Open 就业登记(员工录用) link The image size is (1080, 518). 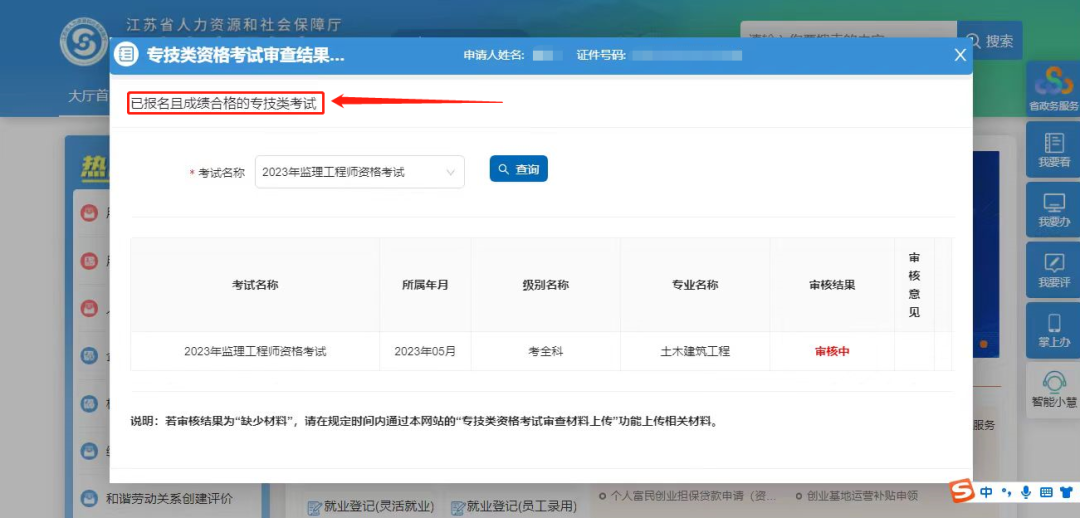(513, 506)
